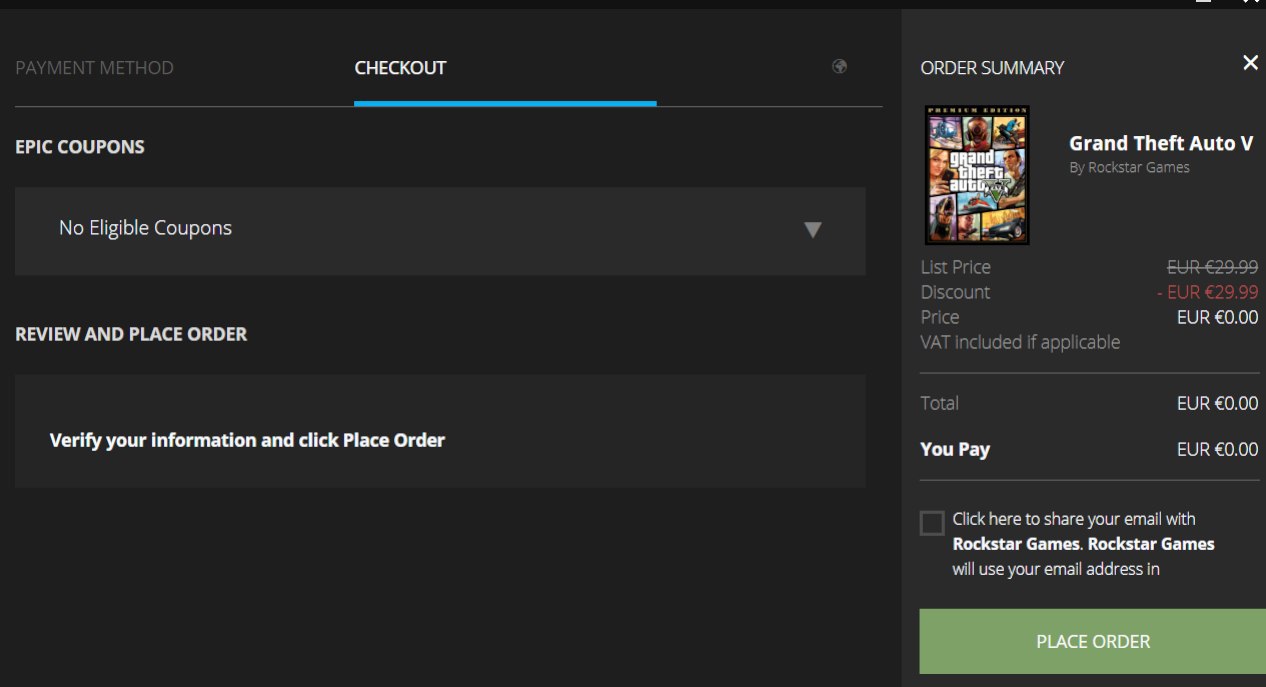Click the List Price label
Viewport: 1266px width, 687px height.
[x=955, y=267]
